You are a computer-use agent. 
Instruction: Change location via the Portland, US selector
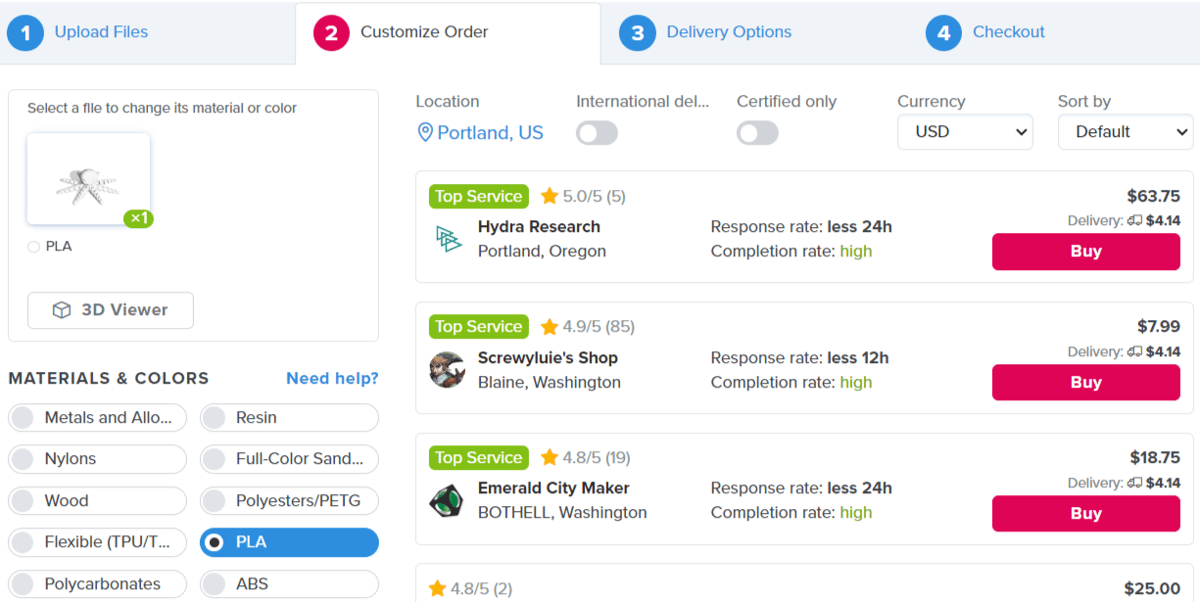[x=490, y=133]
